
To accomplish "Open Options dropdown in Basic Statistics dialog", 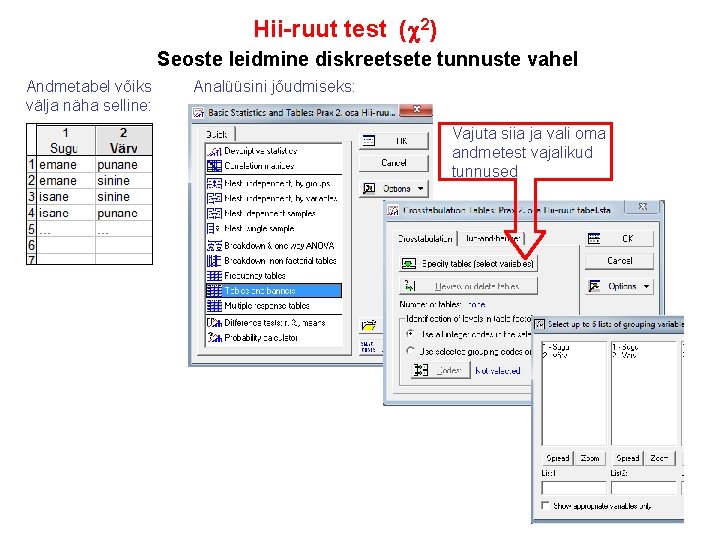I will pos(394,188).
